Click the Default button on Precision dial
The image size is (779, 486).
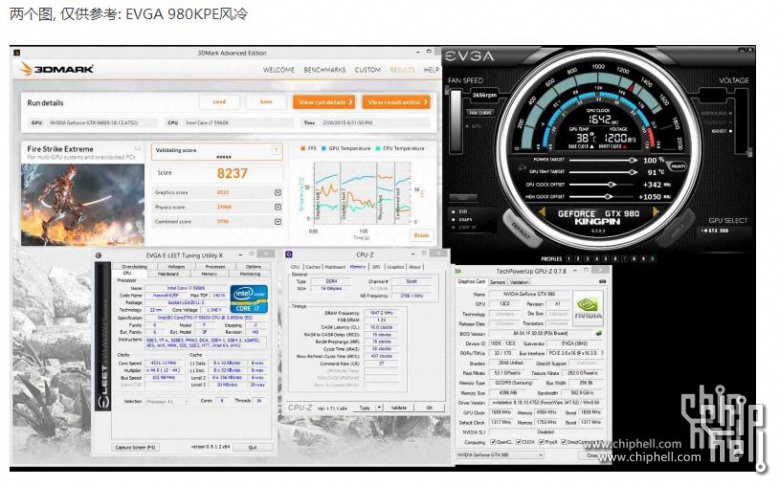point(520,230)
